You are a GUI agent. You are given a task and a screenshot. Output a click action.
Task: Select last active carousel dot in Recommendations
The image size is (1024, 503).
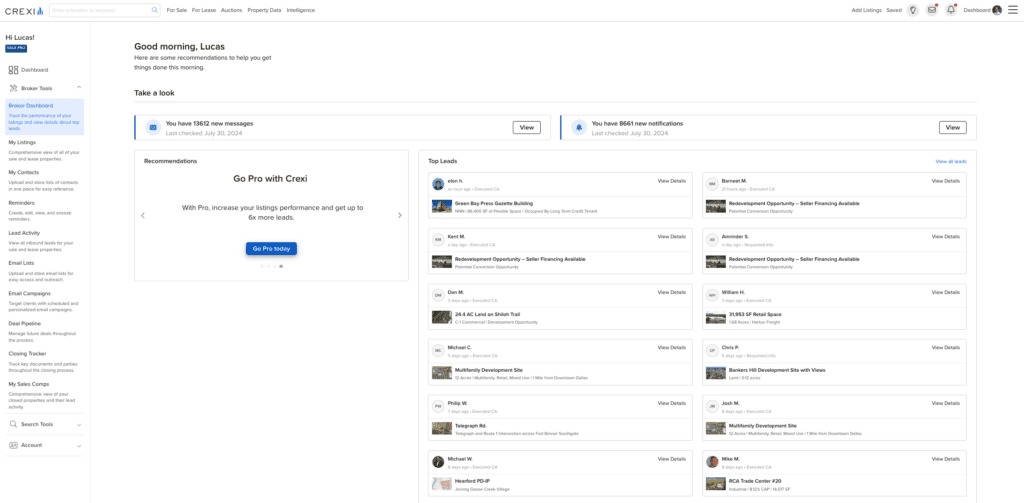click(281, 267)
